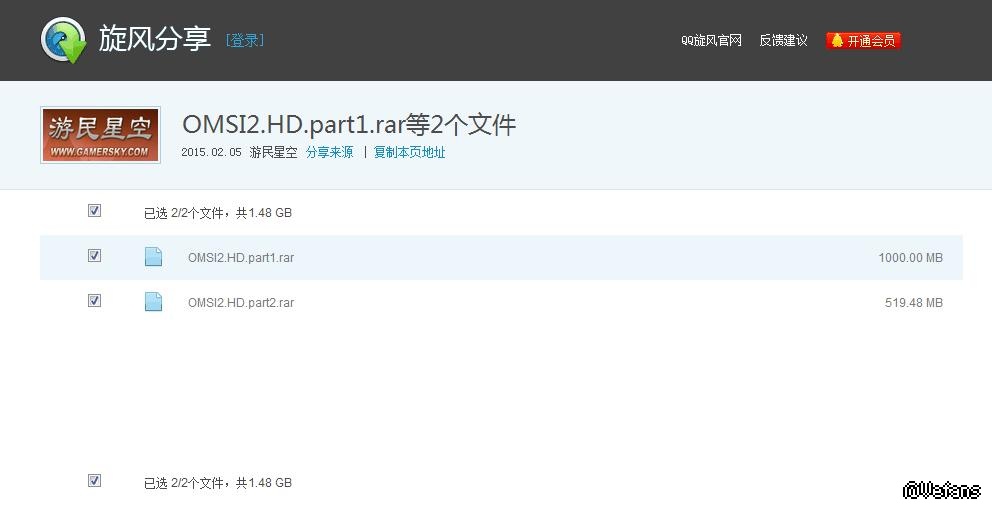992x511 pixels.
Task: Toggle the top select-all checkbox
Action: [94, 211]
